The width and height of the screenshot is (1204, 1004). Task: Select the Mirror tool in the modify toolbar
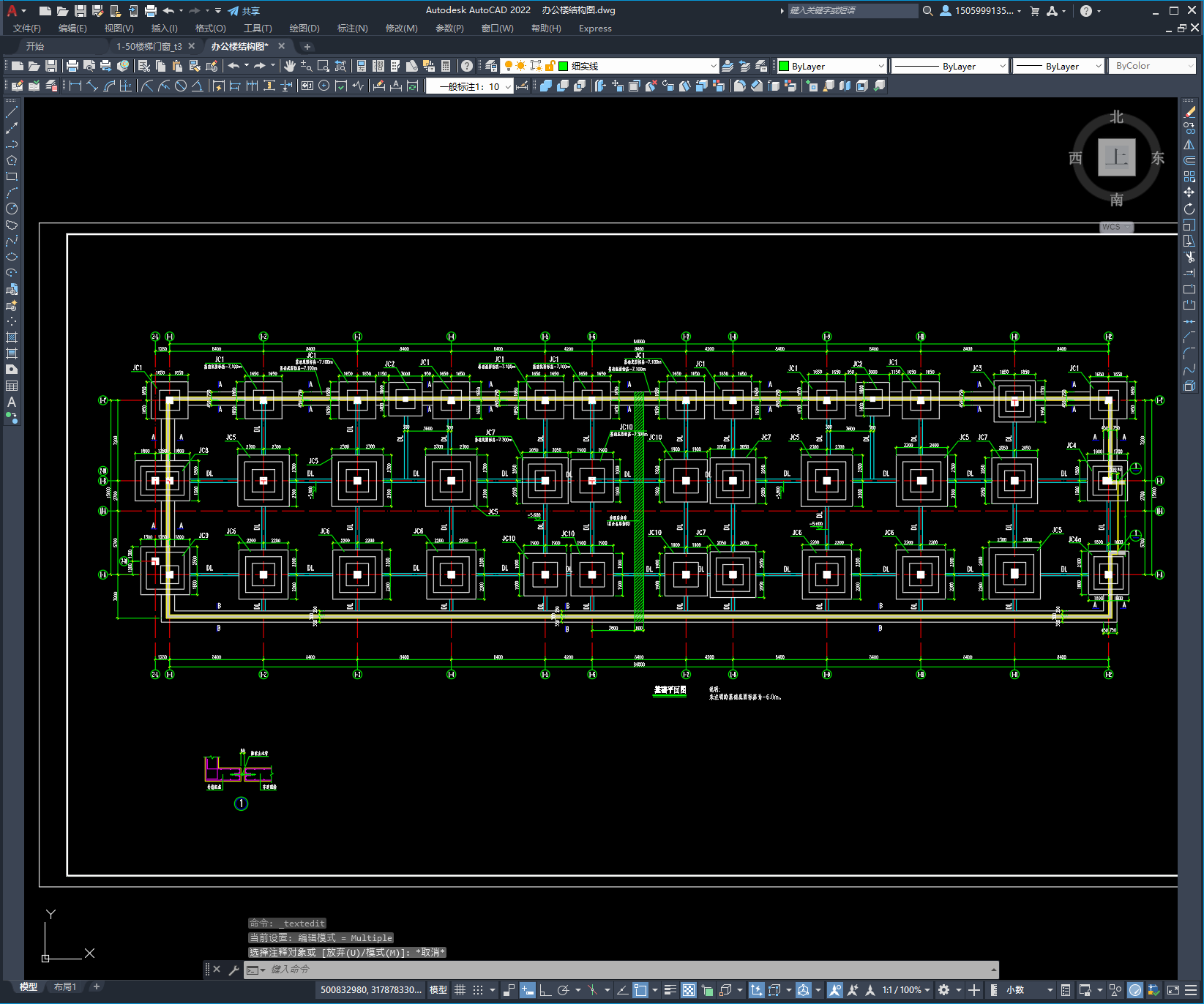pyautogui.click(x=1189, y=144)
